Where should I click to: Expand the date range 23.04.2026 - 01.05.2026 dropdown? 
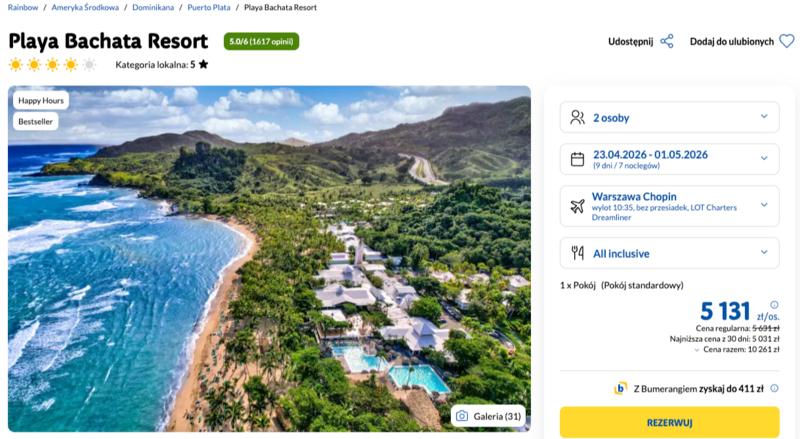click(669, 159)
